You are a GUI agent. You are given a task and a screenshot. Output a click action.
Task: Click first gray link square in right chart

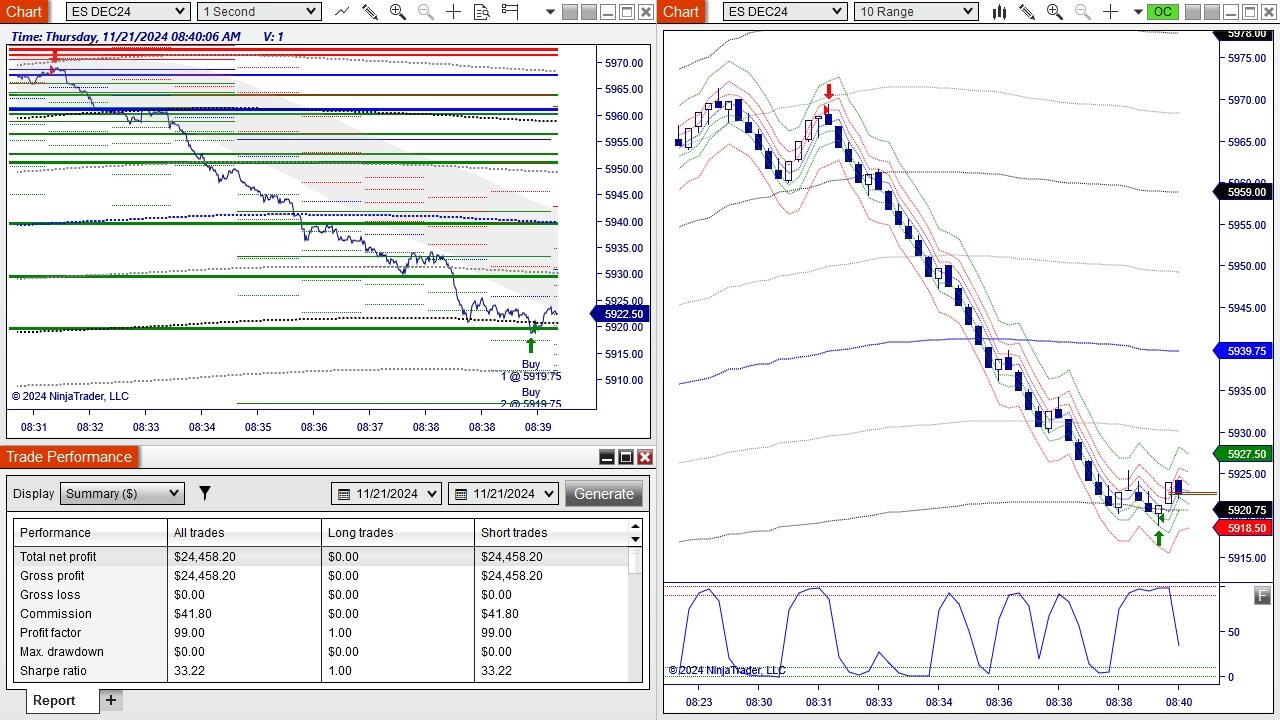point(1192,12)
